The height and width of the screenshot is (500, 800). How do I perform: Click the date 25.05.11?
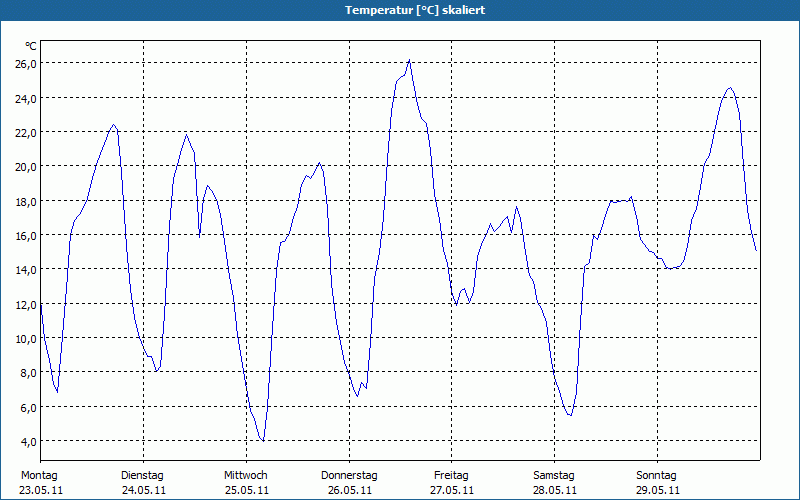(x=247, y=490)
